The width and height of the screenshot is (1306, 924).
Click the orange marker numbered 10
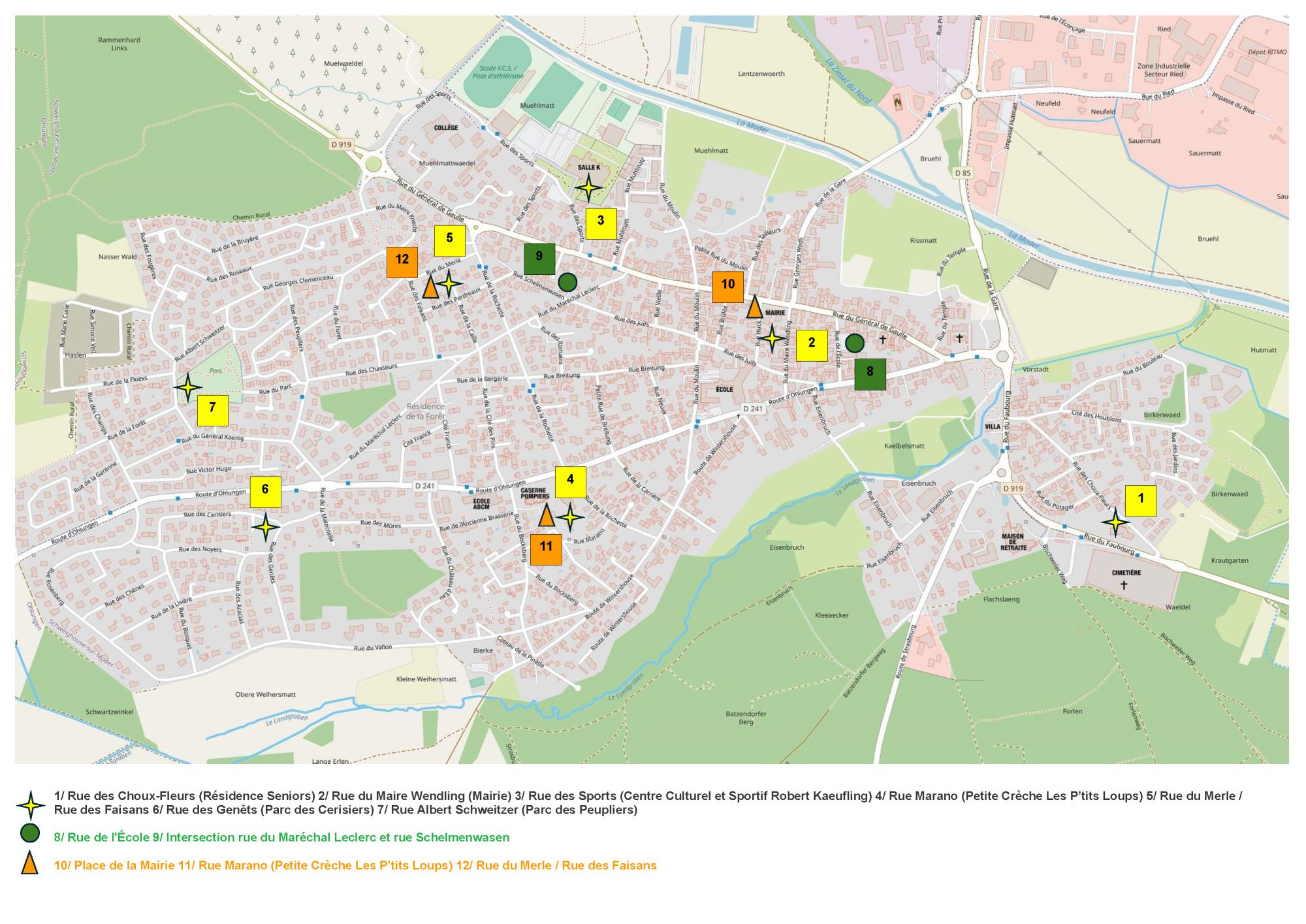727,287
